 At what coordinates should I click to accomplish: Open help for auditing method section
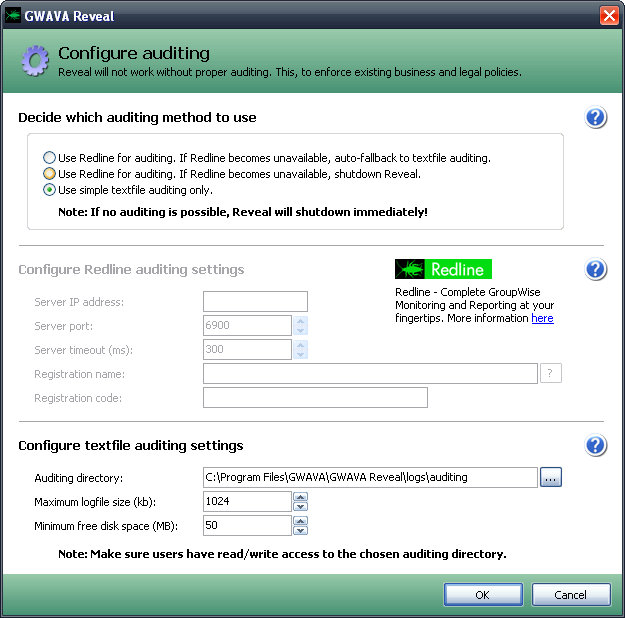596,117
